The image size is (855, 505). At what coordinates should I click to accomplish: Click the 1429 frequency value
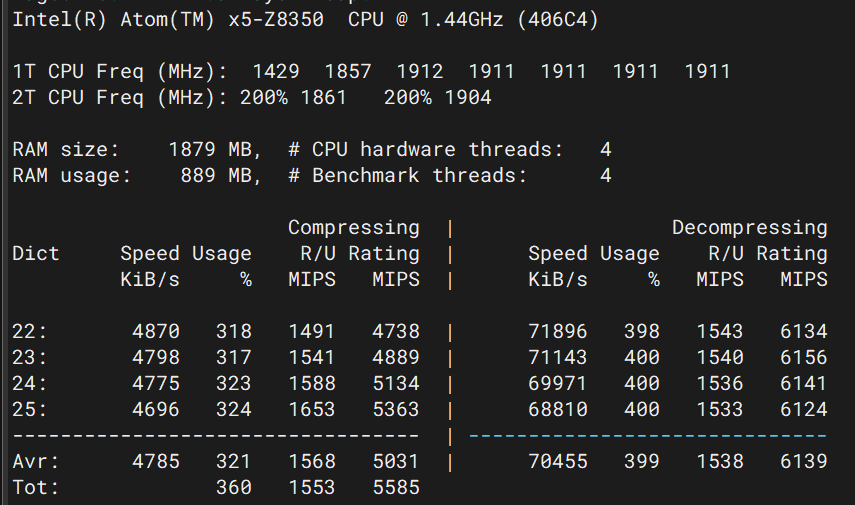click(x=276, y=71)
